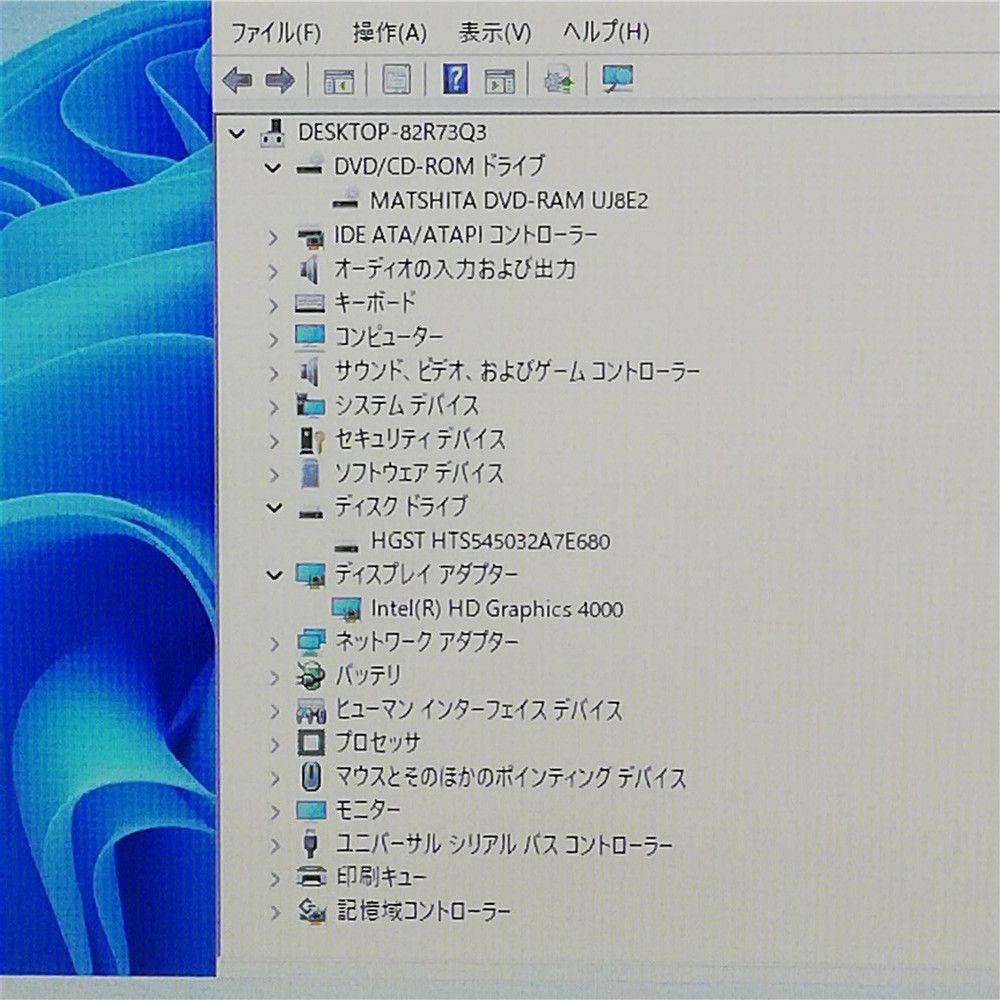This screenshot has width=1000, height=1000.
Task: Click the オーディオの入力および出力 speaker icon
Action: tap(309, 270)
